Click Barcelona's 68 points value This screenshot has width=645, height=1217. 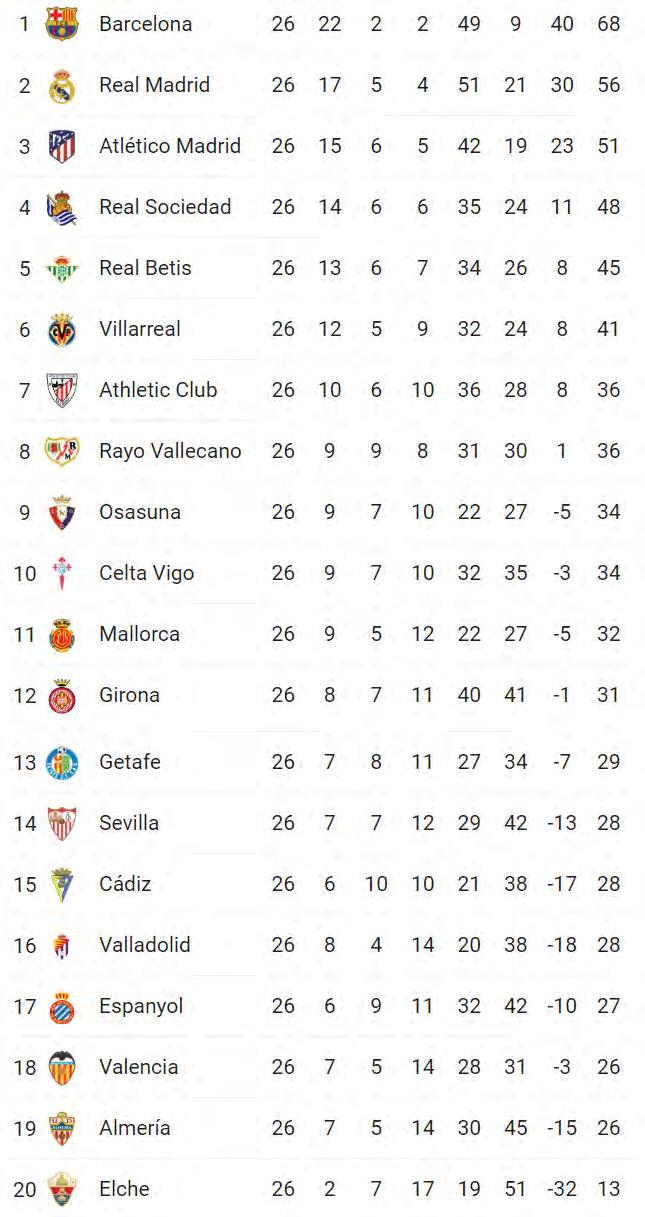tap(608, 24)
